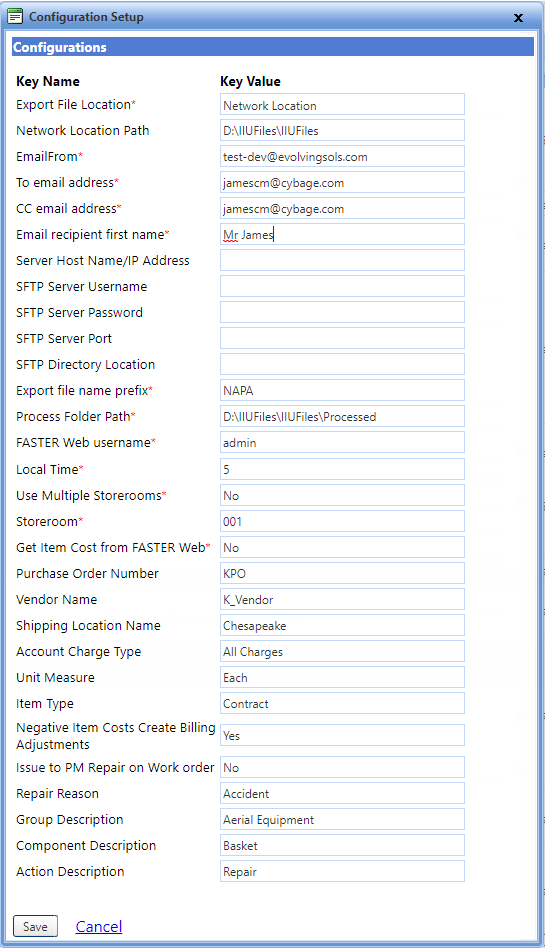The image size is (545, 948).
Task: Click the Process Folder Path field
Action: click(342, 416)
